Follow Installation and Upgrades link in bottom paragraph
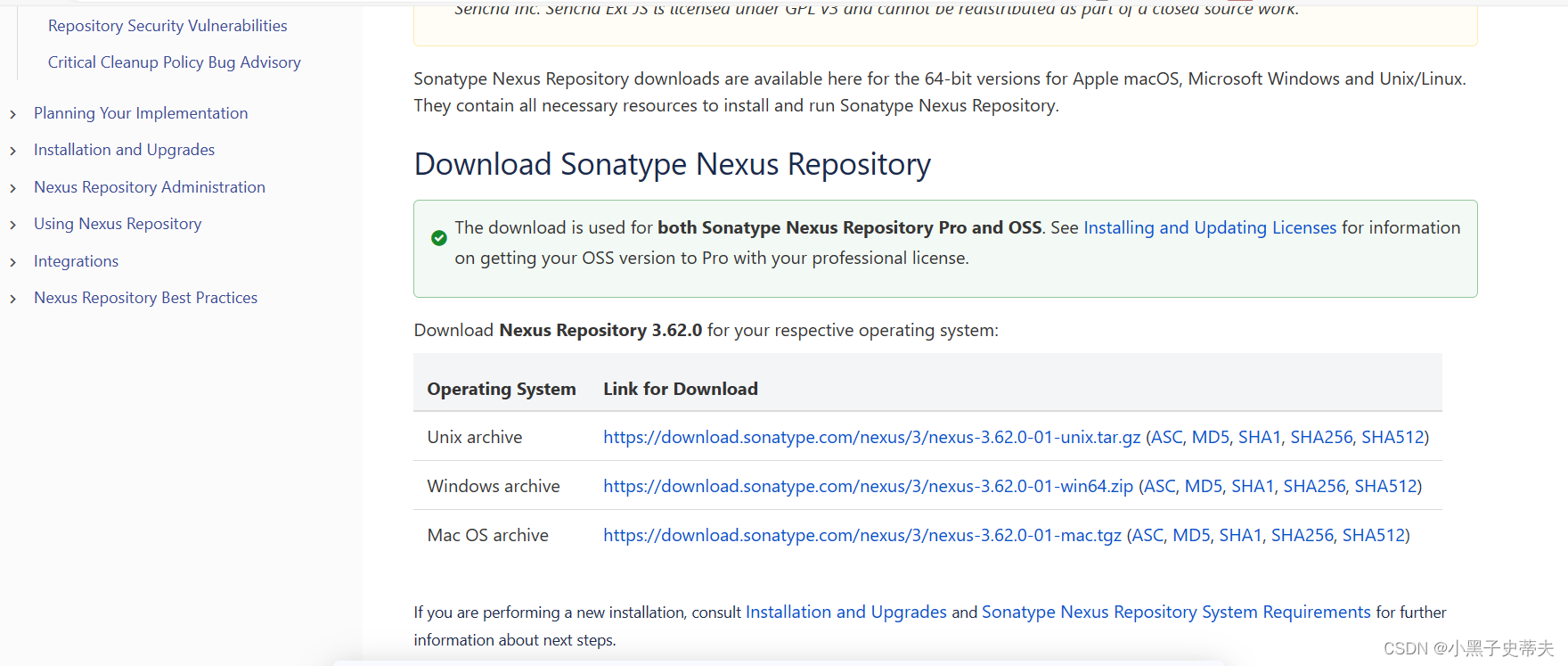The height and width of the screenshot is (666, 1568). 846,612
